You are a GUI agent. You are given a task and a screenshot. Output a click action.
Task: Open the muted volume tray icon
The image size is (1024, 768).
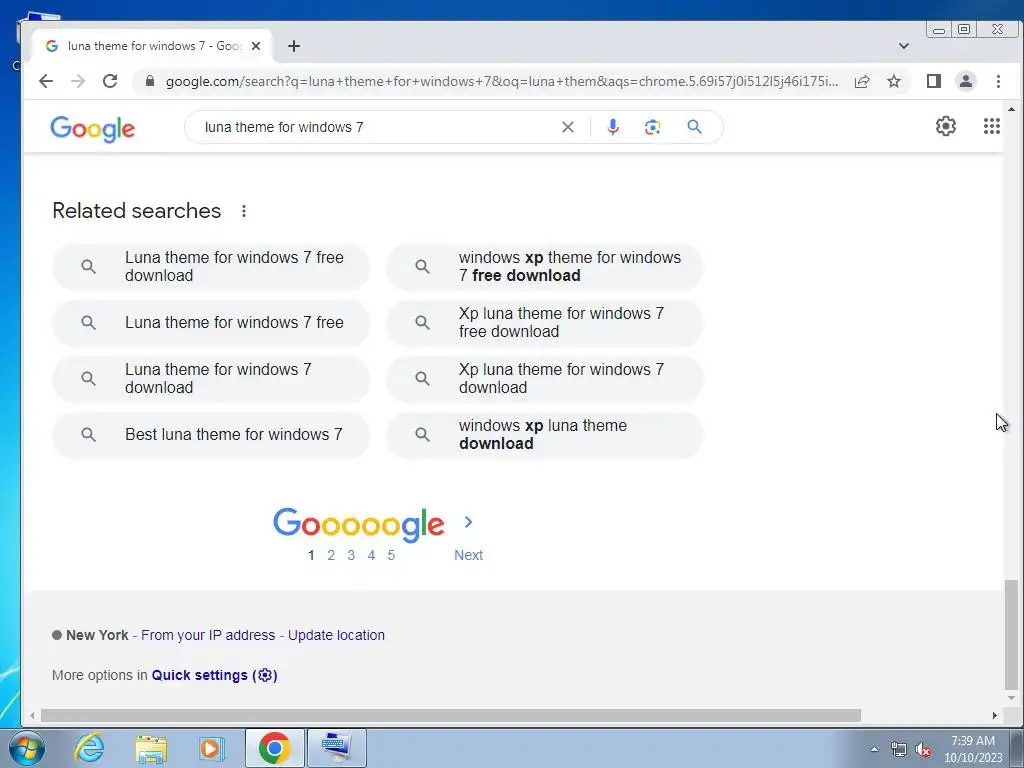[x=923, y=750]
